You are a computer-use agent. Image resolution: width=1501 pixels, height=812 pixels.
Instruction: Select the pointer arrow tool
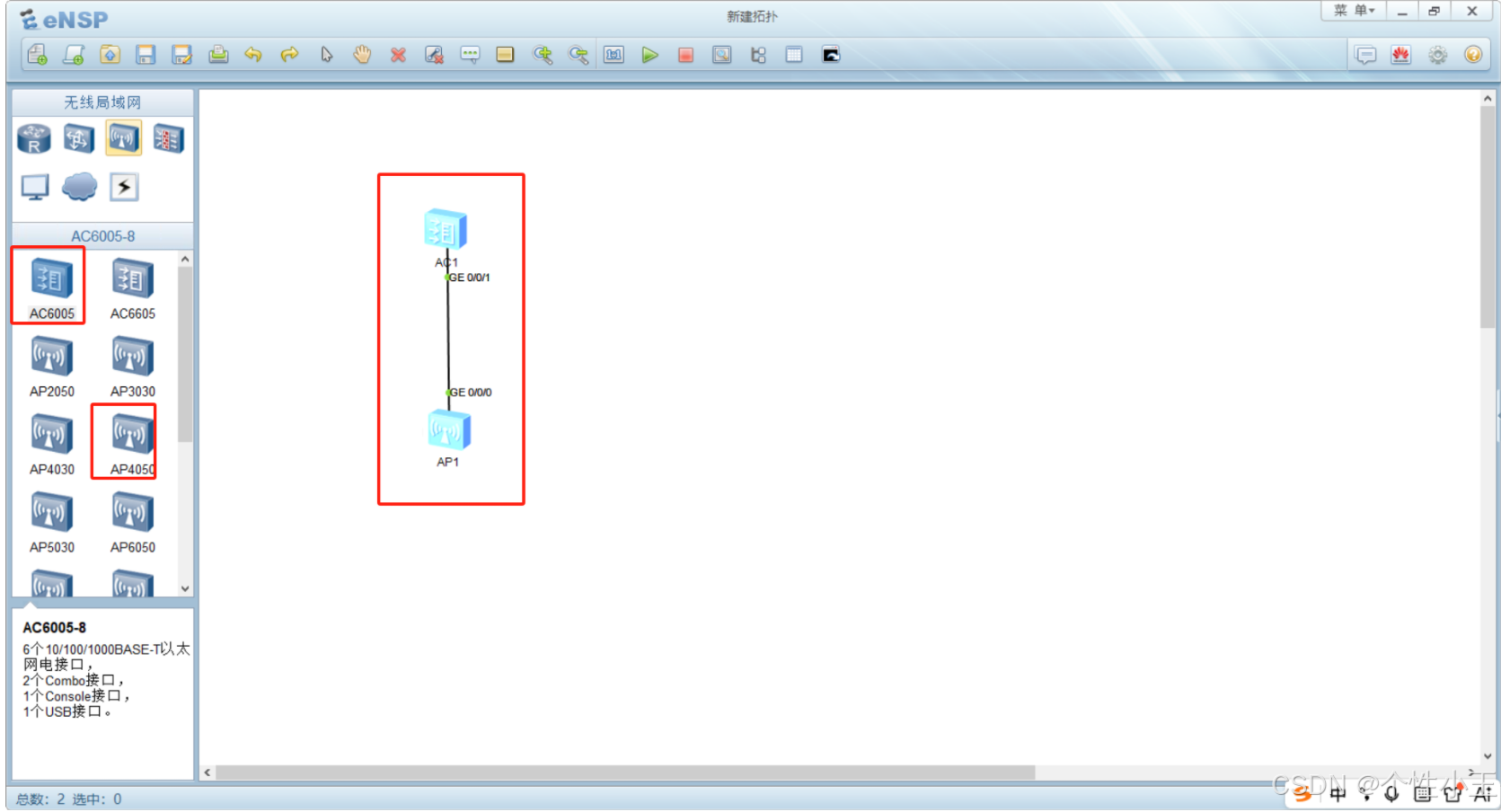pyautogui.click(x=326, y=55)
